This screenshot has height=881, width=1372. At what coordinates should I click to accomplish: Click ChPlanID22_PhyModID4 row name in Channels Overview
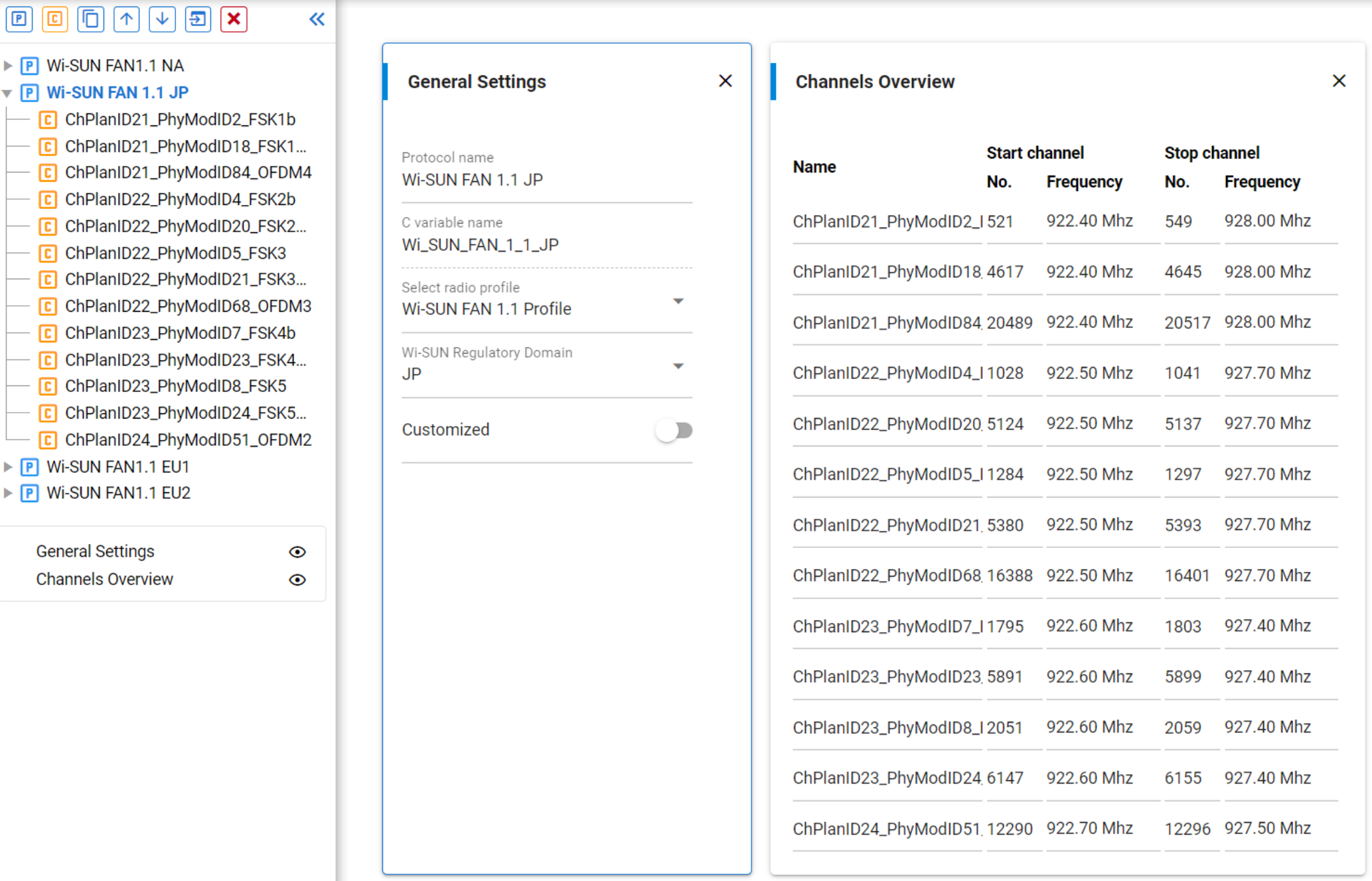pos(887,373)
